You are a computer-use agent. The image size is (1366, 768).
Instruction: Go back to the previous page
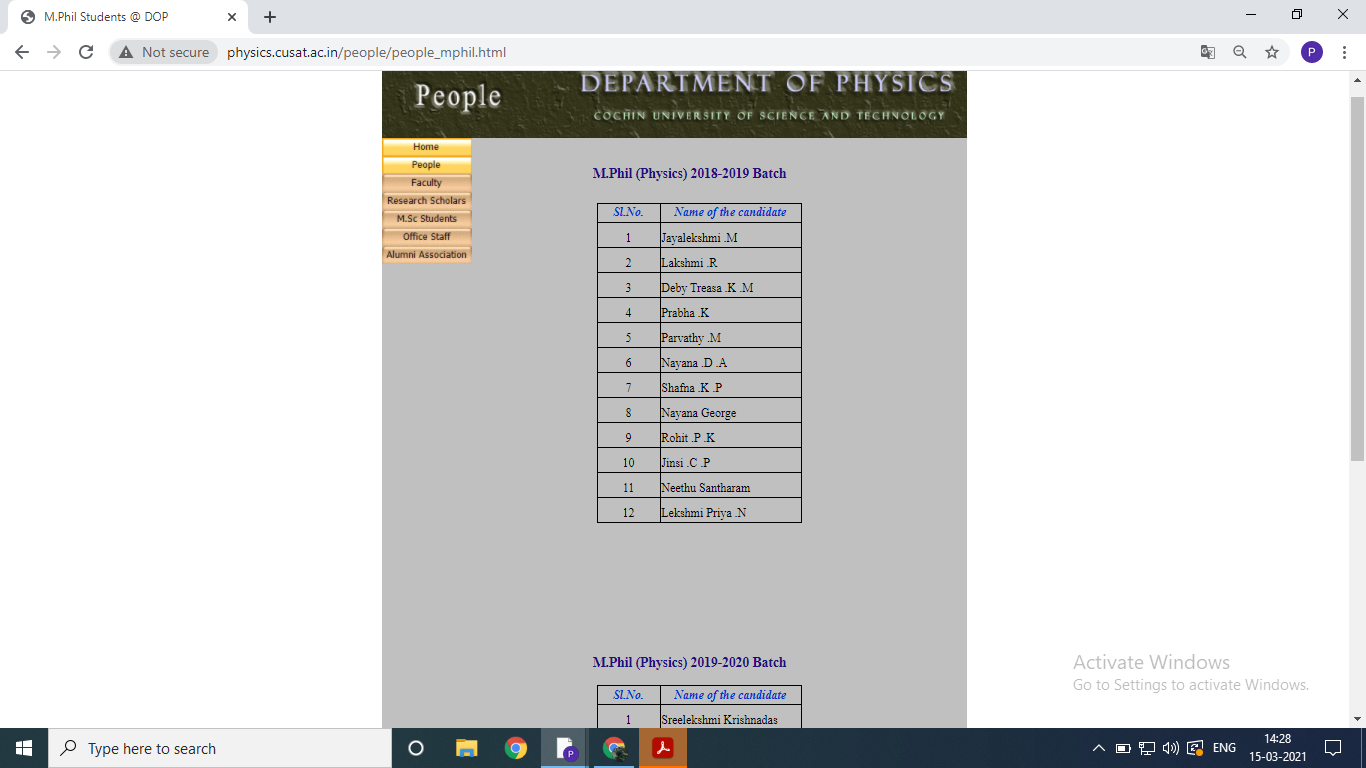coord(22,52)
